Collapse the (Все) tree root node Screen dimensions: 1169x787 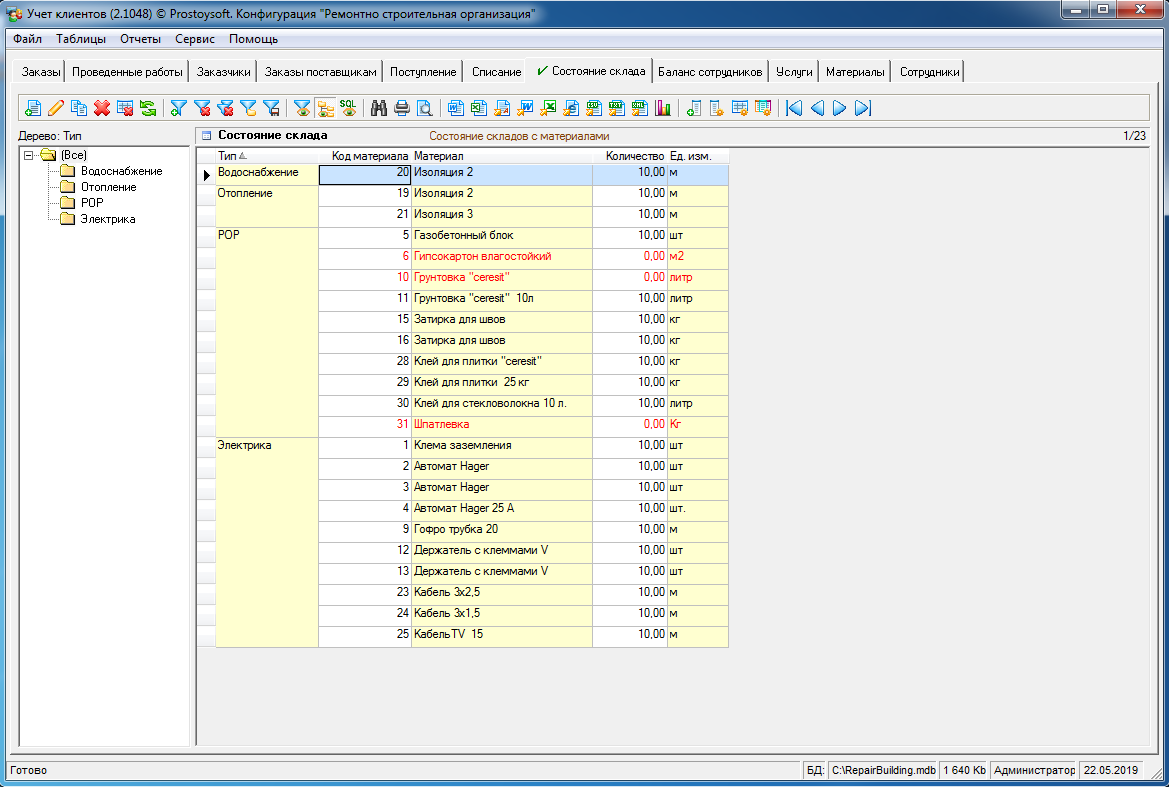coord(29,155)
